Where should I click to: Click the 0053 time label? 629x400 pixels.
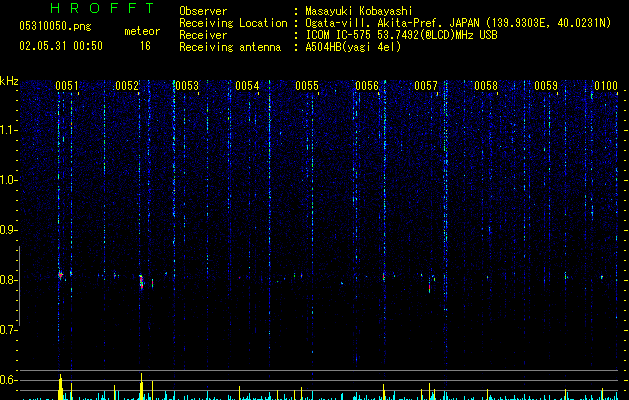[x=187, y=86]
